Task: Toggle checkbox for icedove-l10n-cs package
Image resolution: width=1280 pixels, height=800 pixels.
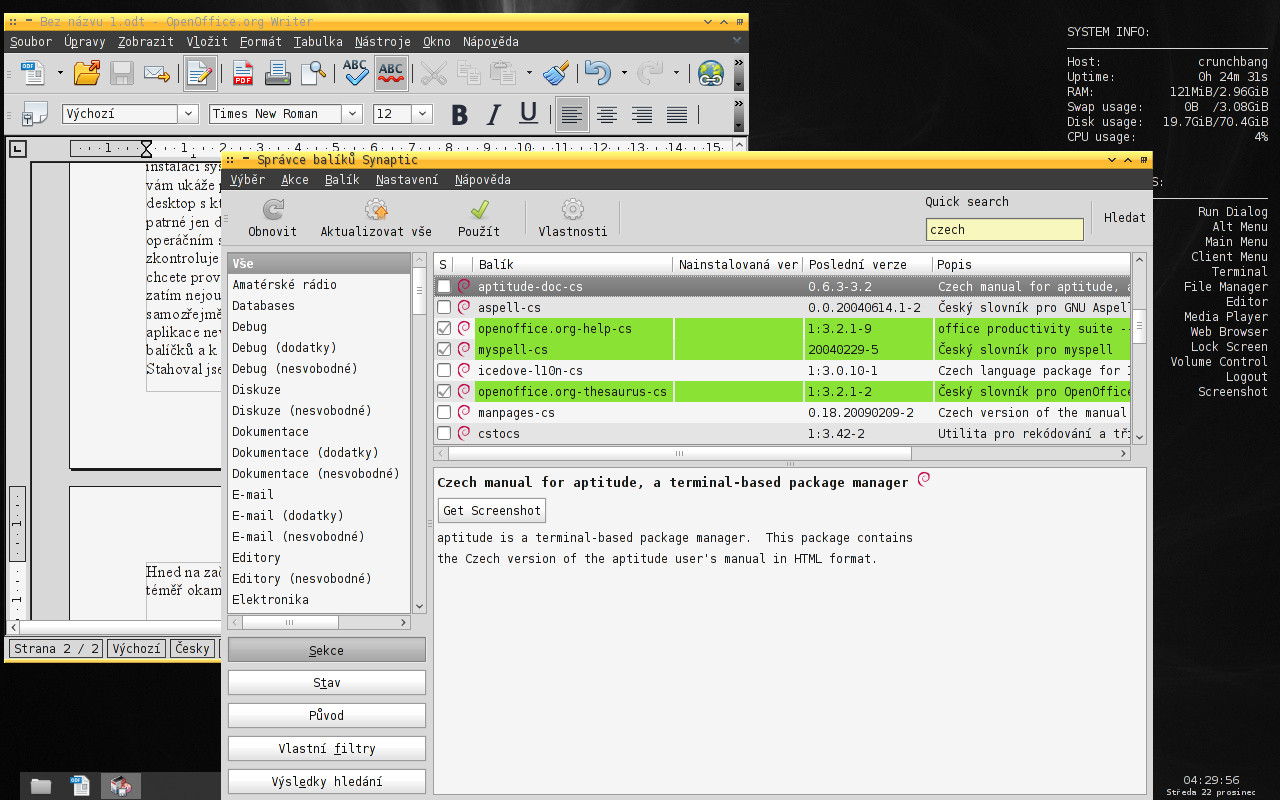Action: coord(444,370)
